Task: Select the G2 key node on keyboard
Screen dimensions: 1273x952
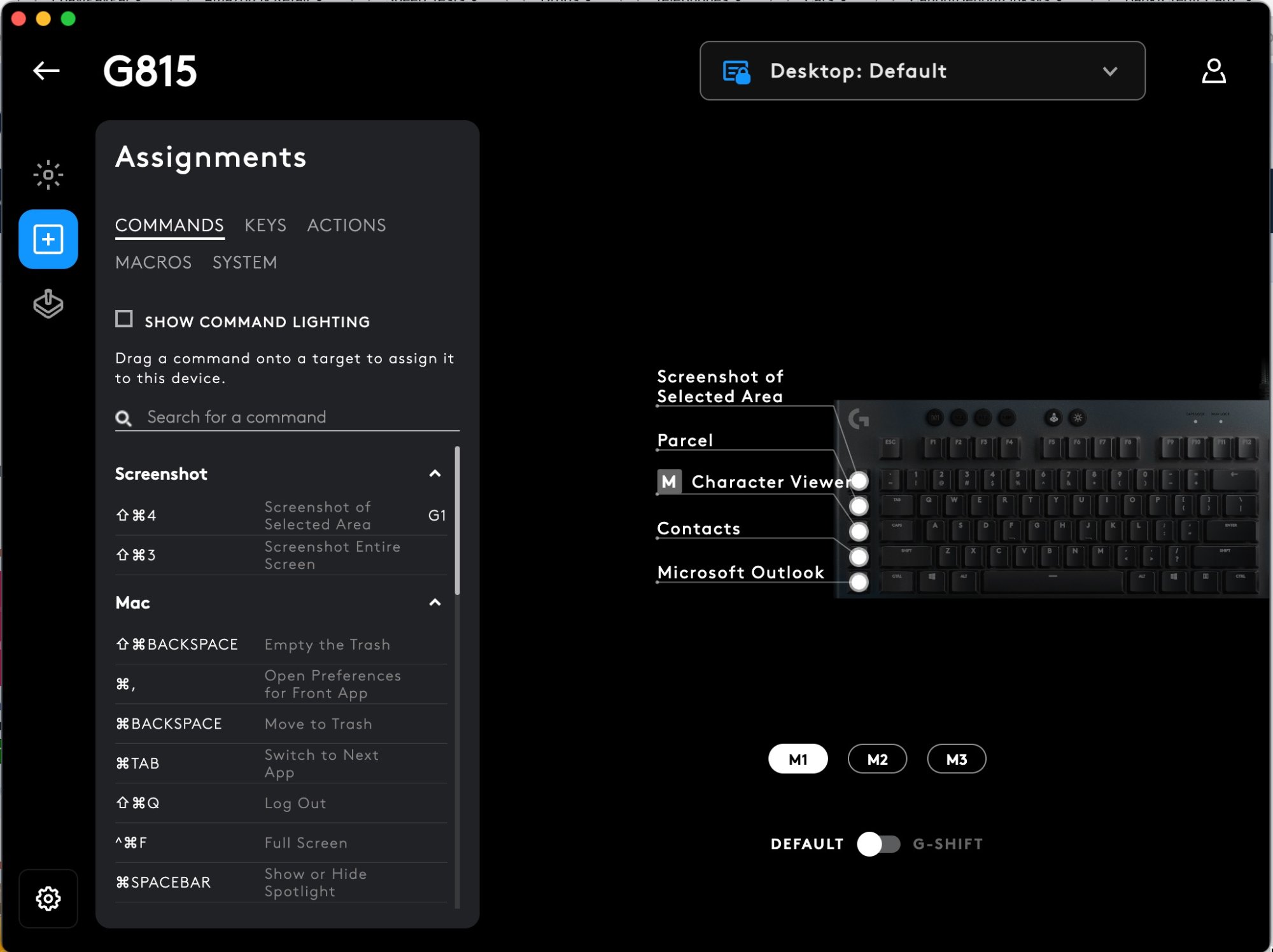Action: [x=859, y=506]
